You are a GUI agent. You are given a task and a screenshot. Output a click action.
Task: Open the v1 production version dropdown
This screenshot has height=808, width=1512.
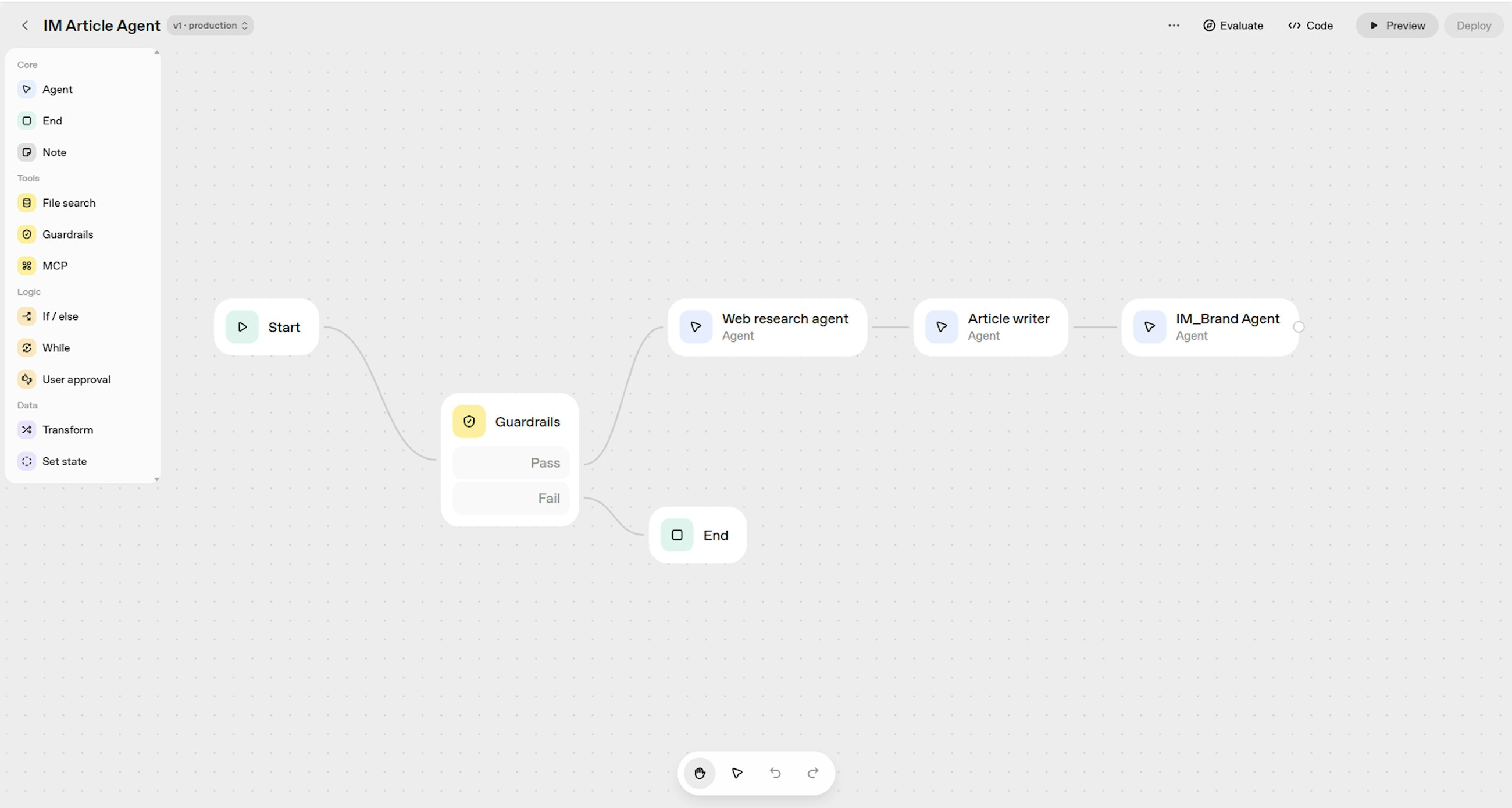(x=210, y=25)
